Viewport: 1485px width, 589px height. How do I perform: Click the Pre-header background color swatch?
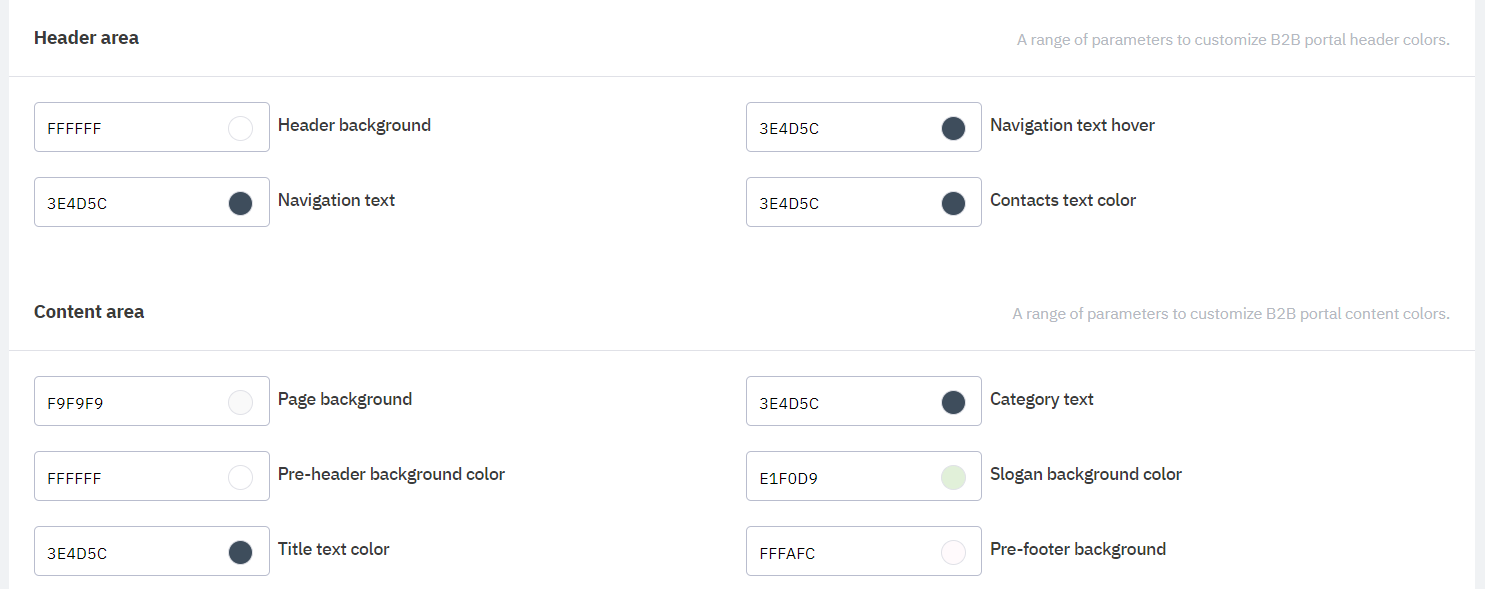[240, 478]
